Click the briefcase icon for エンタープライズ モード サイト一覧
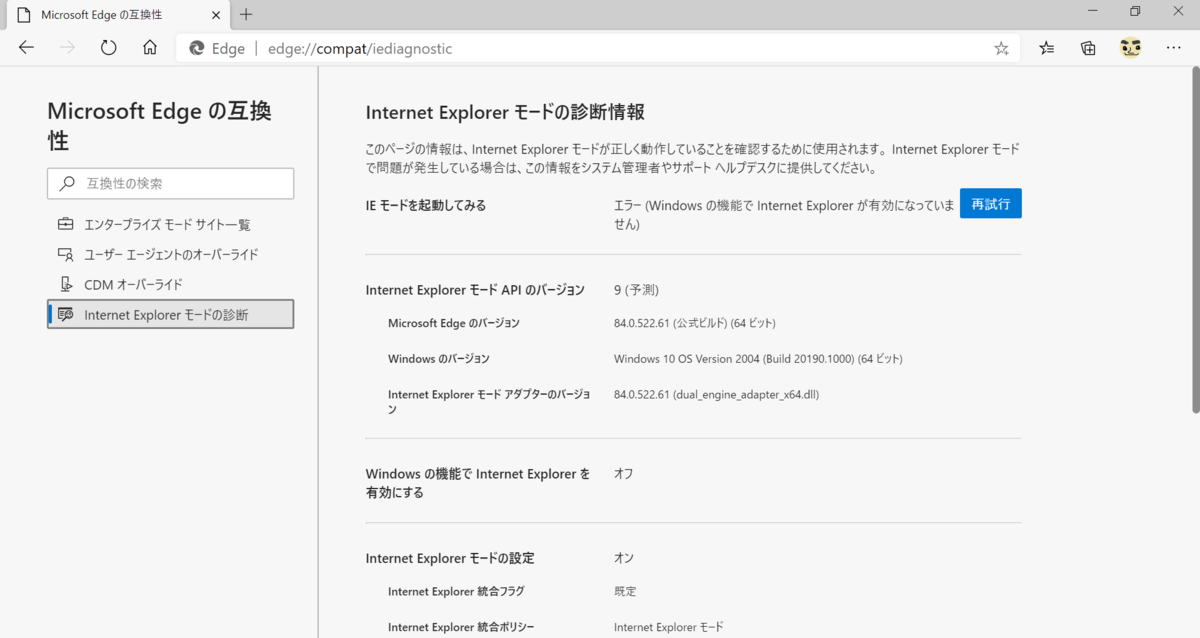 pyautogui.click(x=66, y=225)
